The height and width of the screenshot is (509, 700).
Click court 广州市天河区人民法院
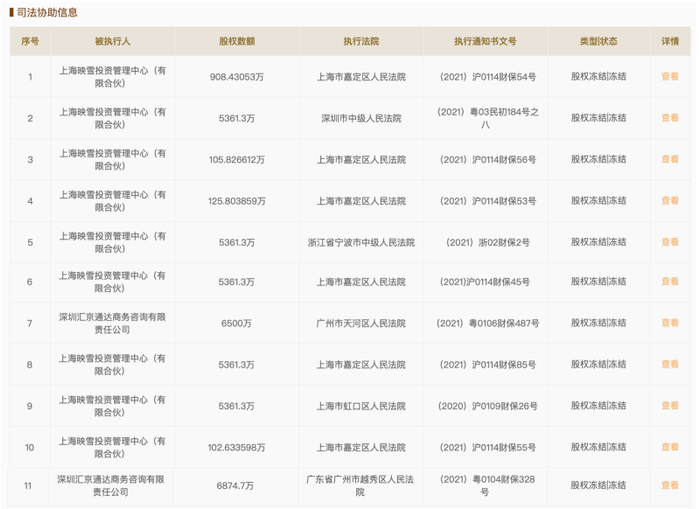tap(361, 323)
